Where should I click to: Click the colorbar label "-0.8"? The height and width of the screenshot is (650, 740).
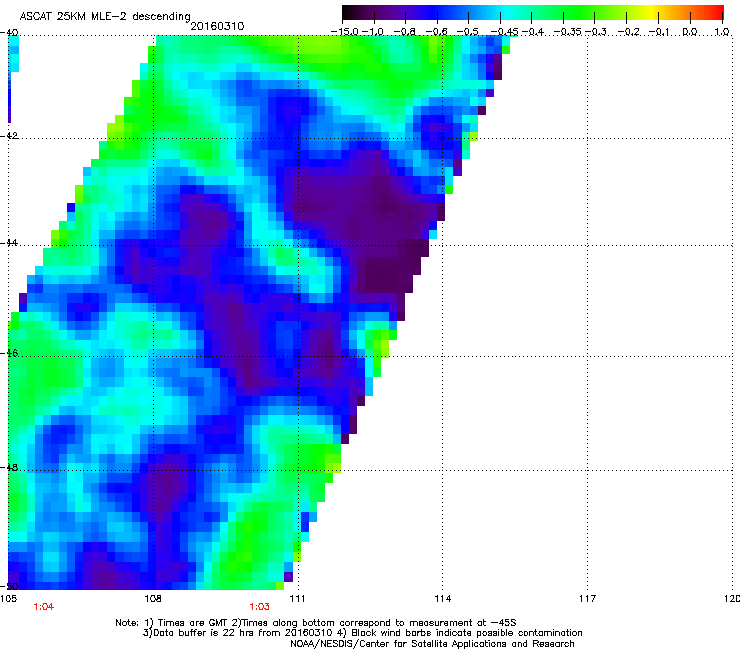pyautogui.click(x=404, y=32)
